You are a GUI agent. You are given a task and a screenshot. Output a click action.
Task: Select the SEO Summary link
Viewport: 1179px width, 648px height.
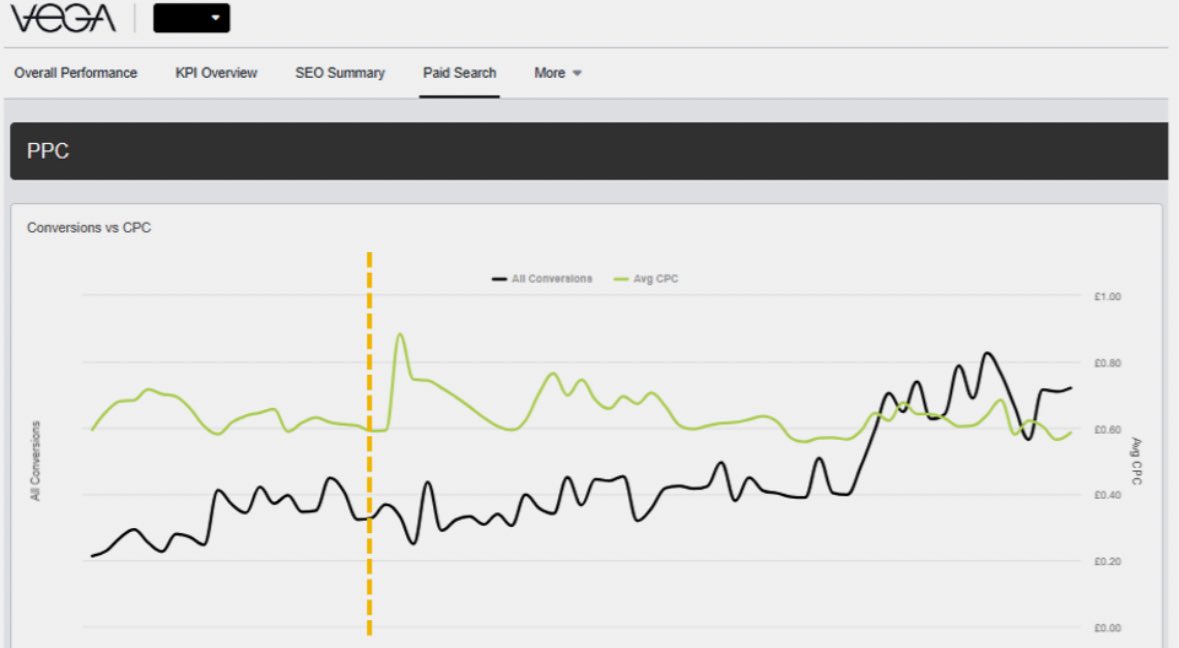pyautogui.click(x=338, y=72)
